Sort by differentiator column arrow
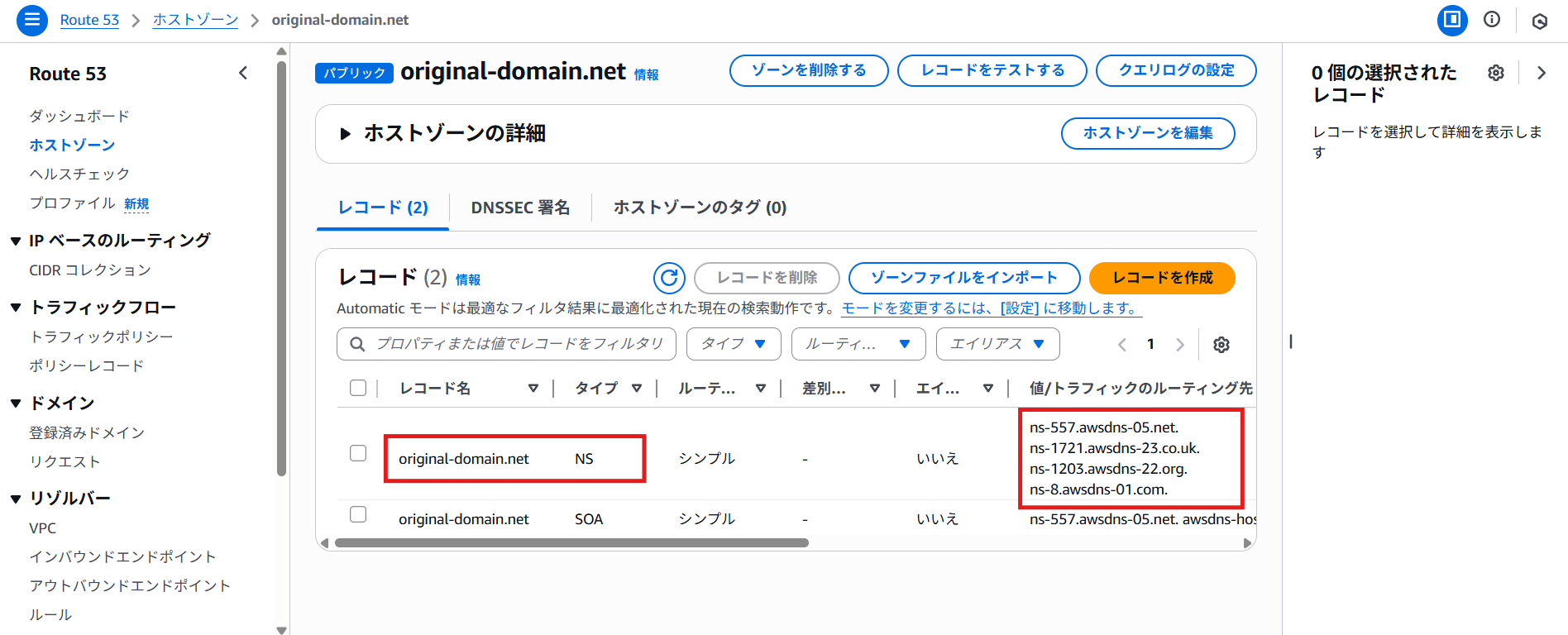 (x=875, y=388)
